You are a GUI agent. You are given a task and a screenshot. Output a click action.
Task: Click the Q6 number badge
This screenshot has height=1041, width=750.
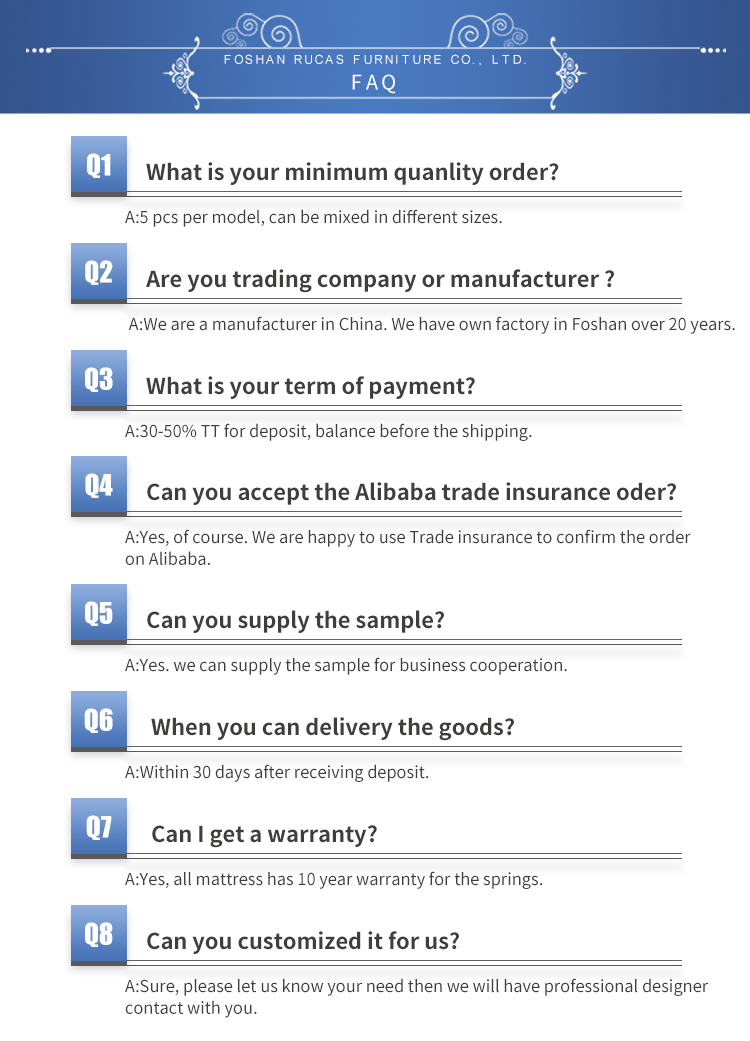99,720
